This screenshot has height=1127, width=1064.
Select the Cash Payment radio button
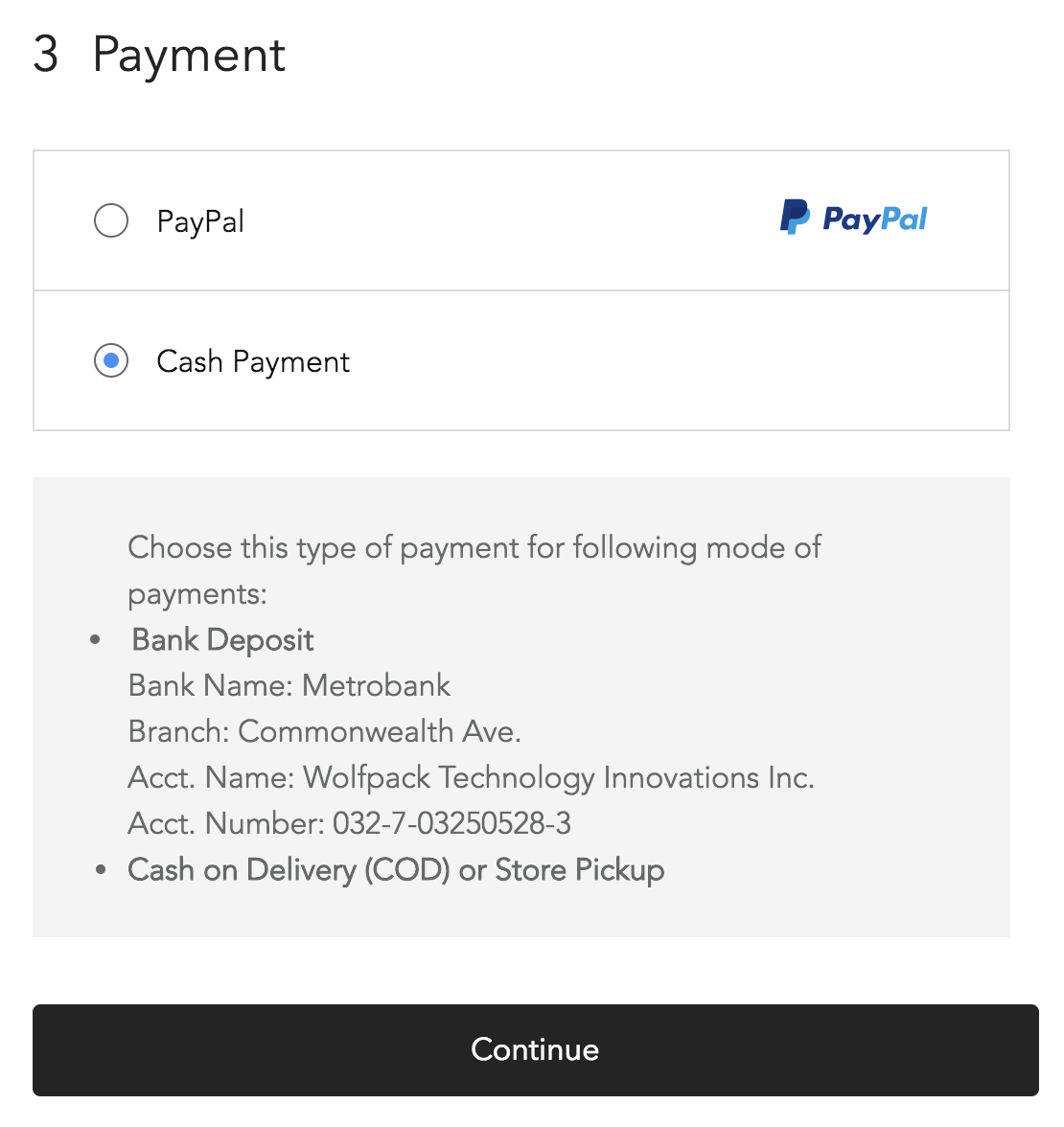click(111, 360)
